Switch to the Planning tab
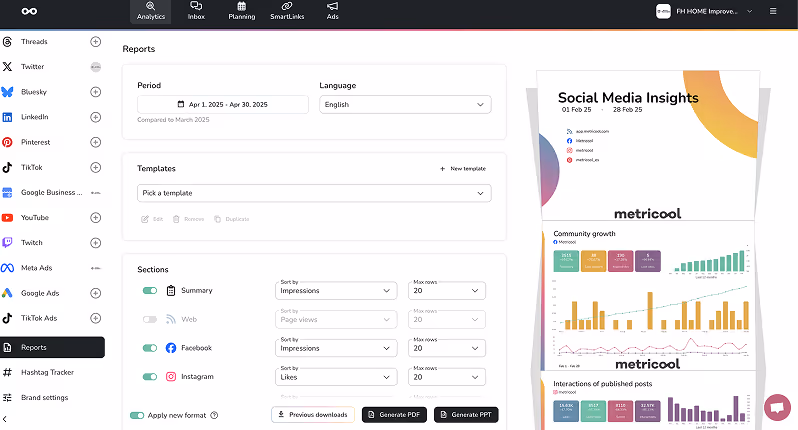Image resolution: width=798 pixels, height=430 pixels. click(x=242, y=11)
